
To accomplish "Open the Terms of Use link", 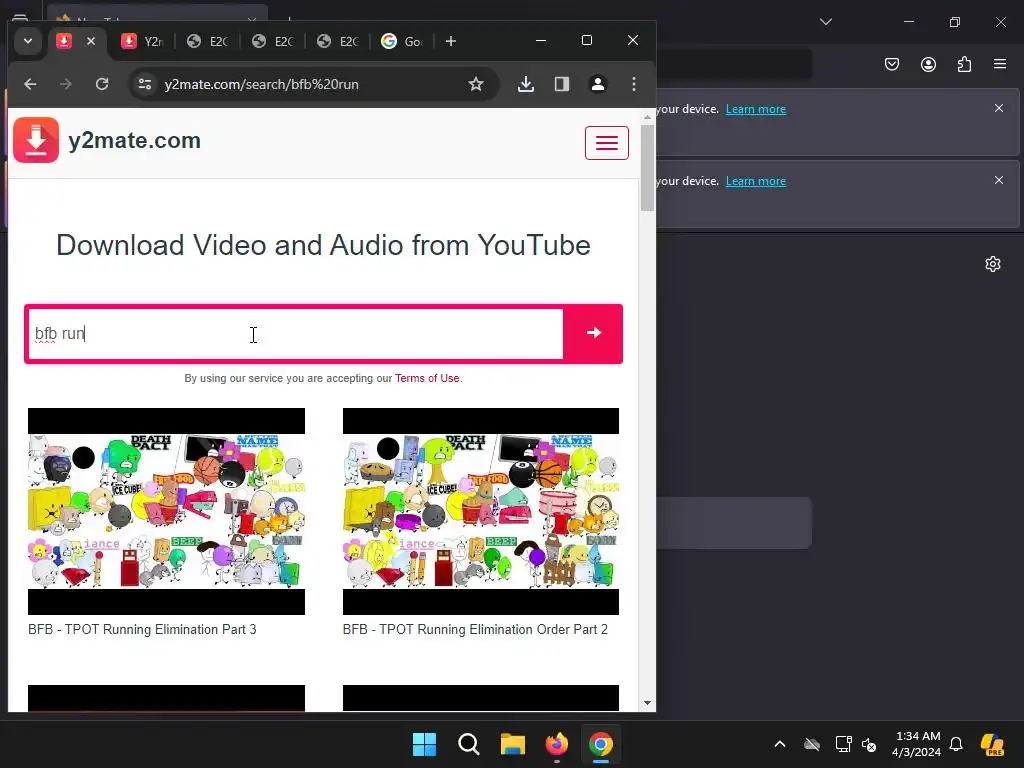I will tap(427, 378).
